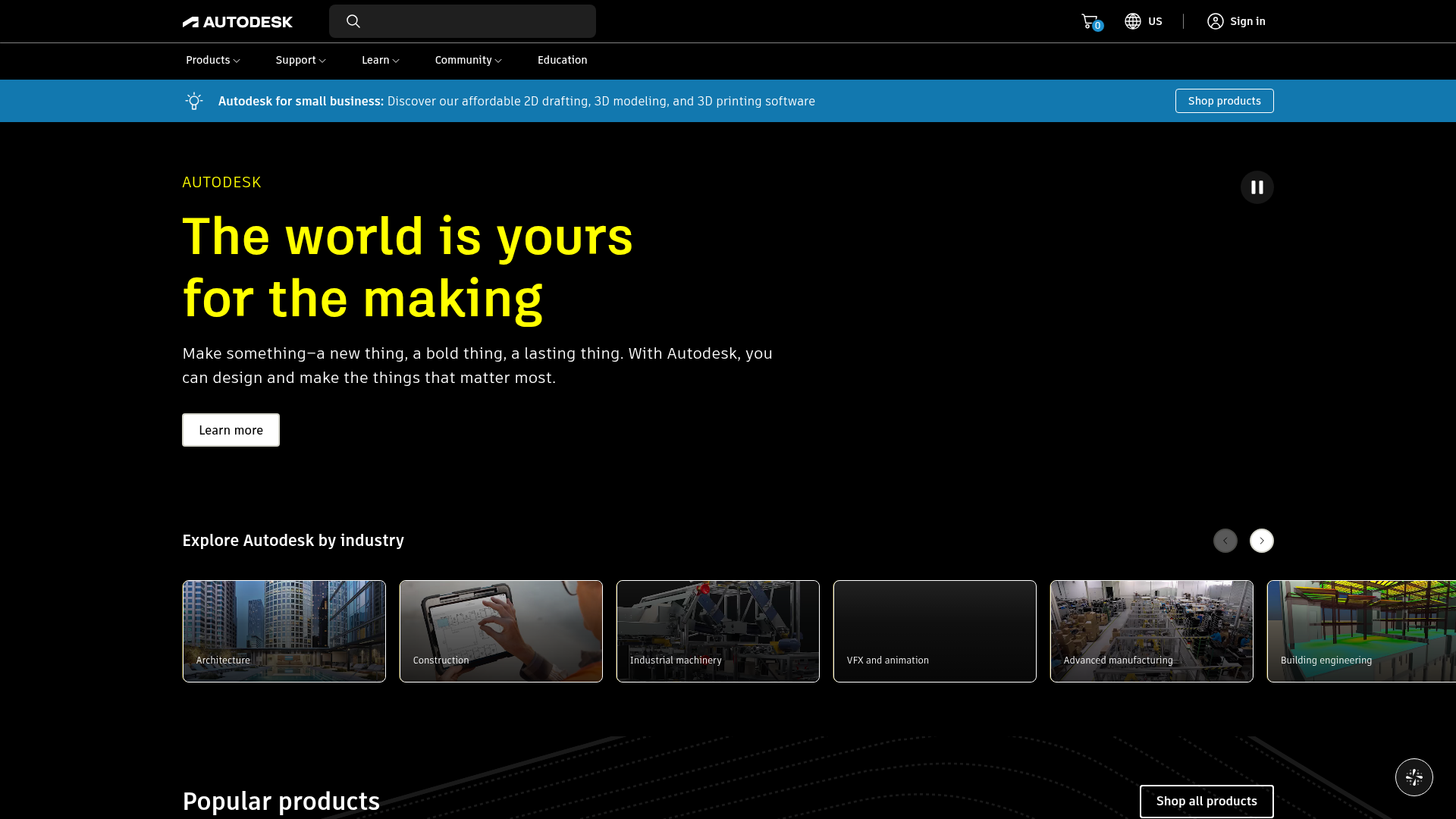Open the assistant sparkle button
1456x819 pixels.
coord(1414,777)
